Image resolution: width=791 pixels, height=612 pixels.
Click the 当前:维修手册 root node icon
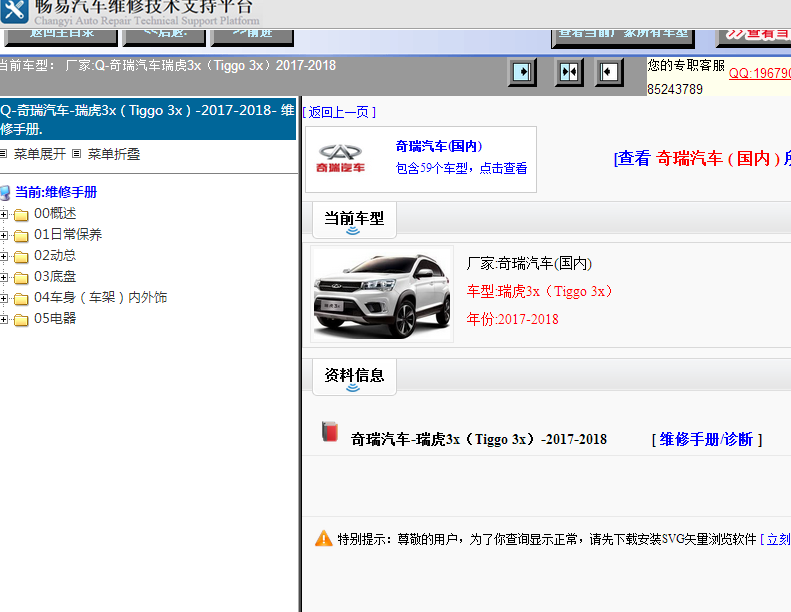tap(5, 192)
